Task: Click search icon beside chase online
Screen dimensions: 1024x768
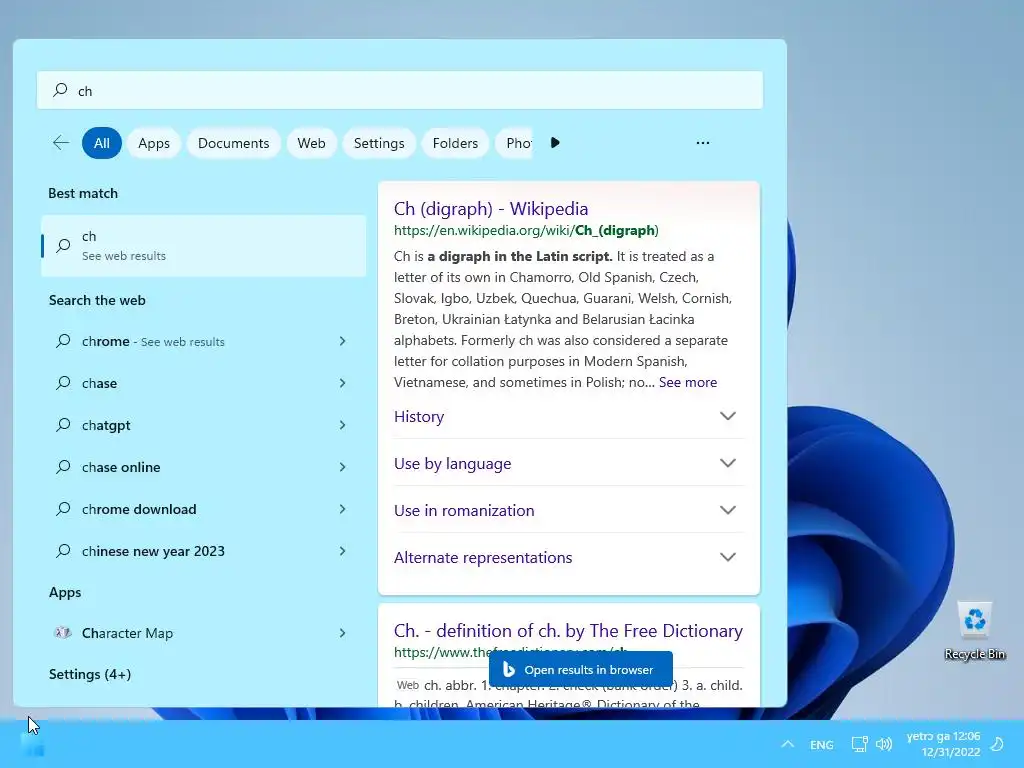Action: pyautogui.click(x=63, y=467)
